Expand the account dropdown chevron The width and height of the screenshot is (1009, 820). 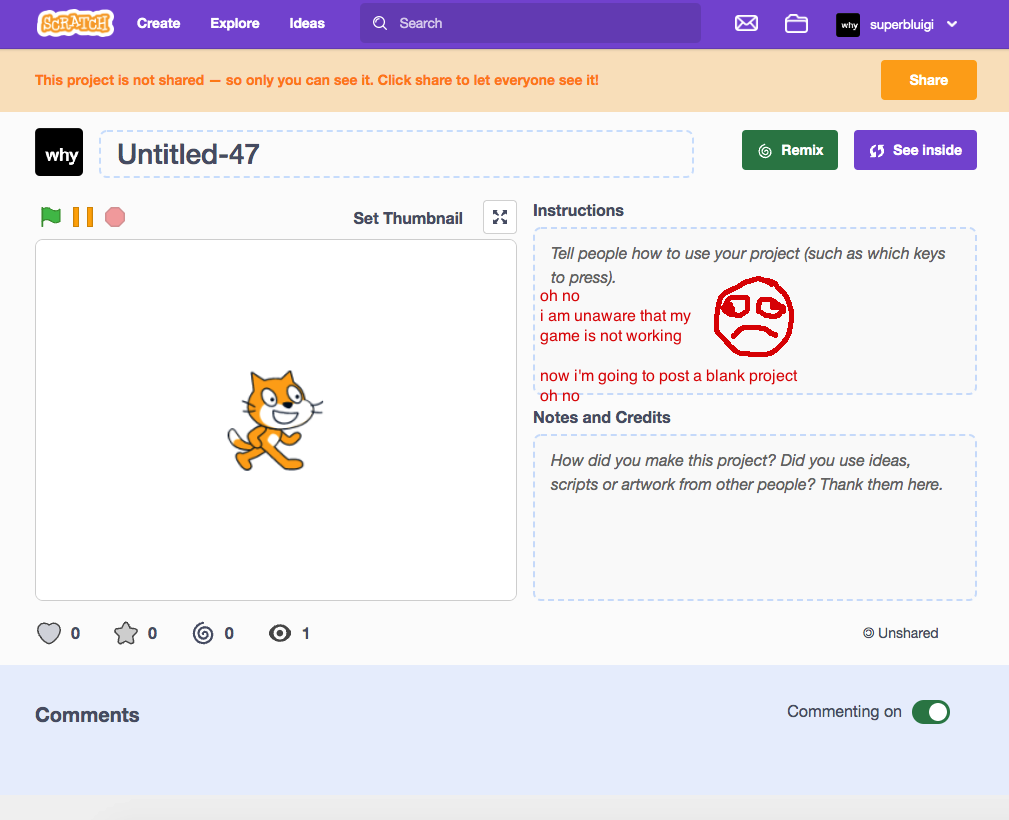[952, 24]
